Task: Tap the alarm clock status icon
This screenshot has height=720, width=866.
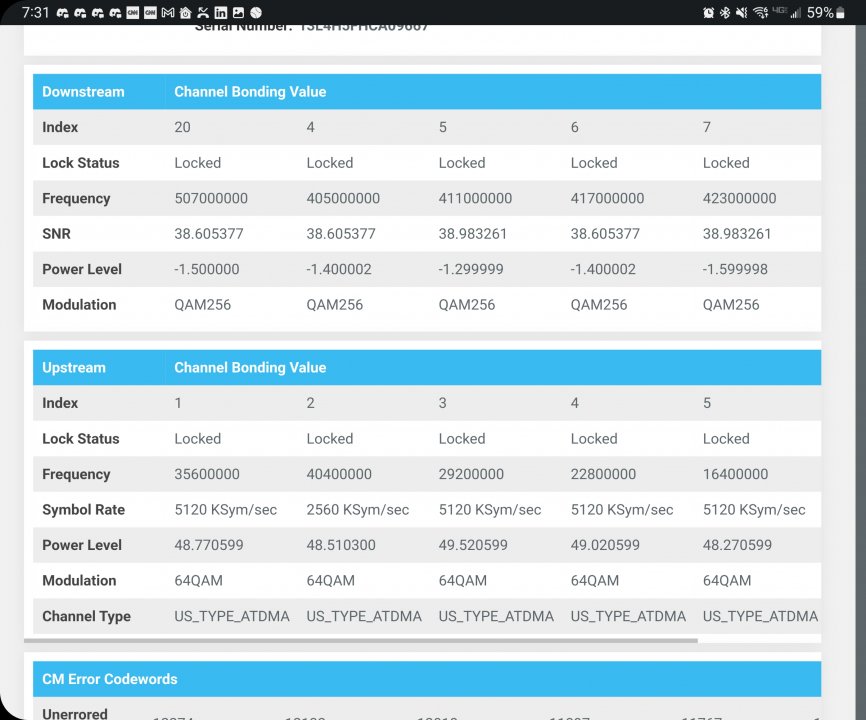Action: 708,13
